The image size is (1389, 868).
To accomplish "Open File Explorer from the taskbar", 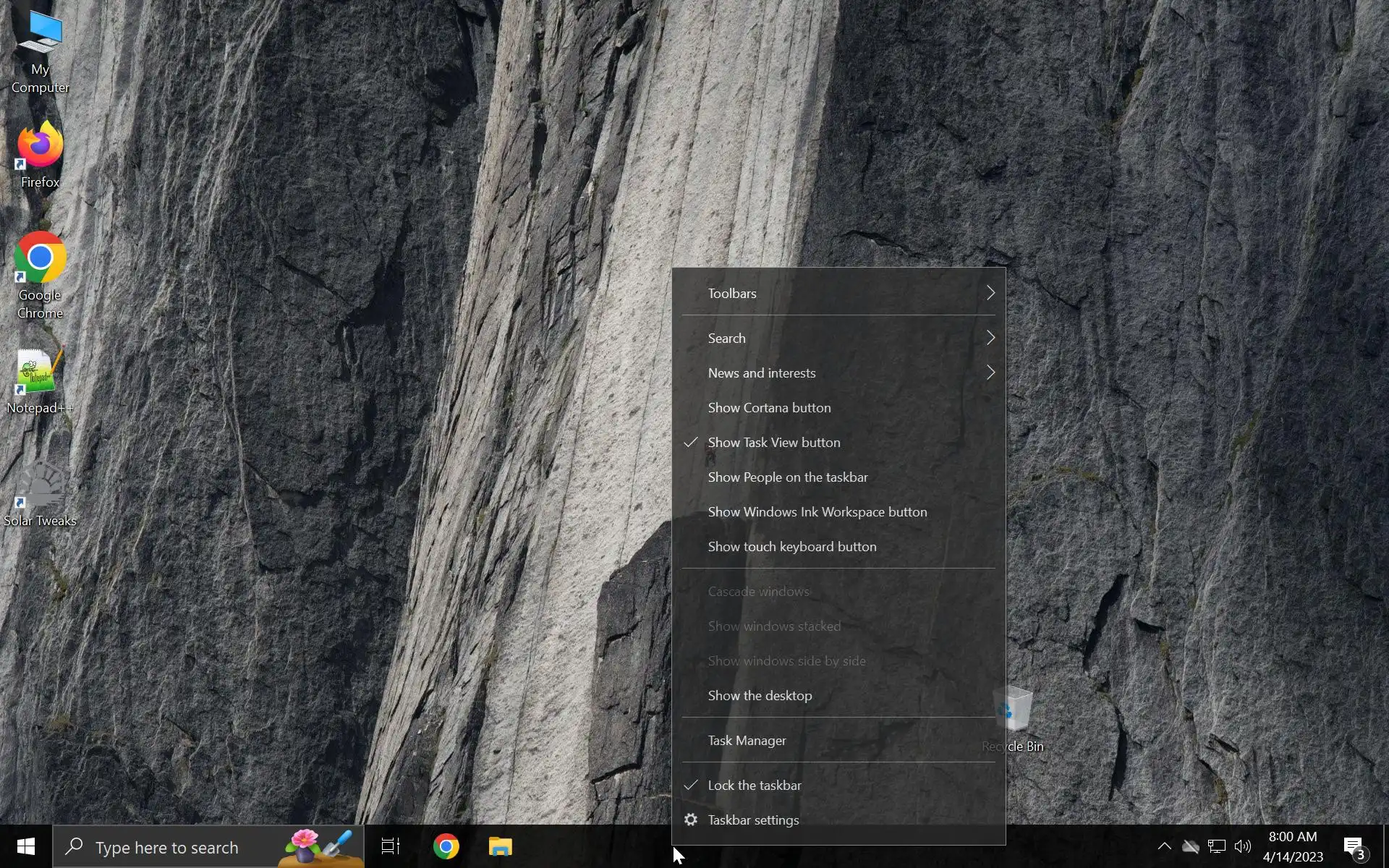I will (500, 846).
